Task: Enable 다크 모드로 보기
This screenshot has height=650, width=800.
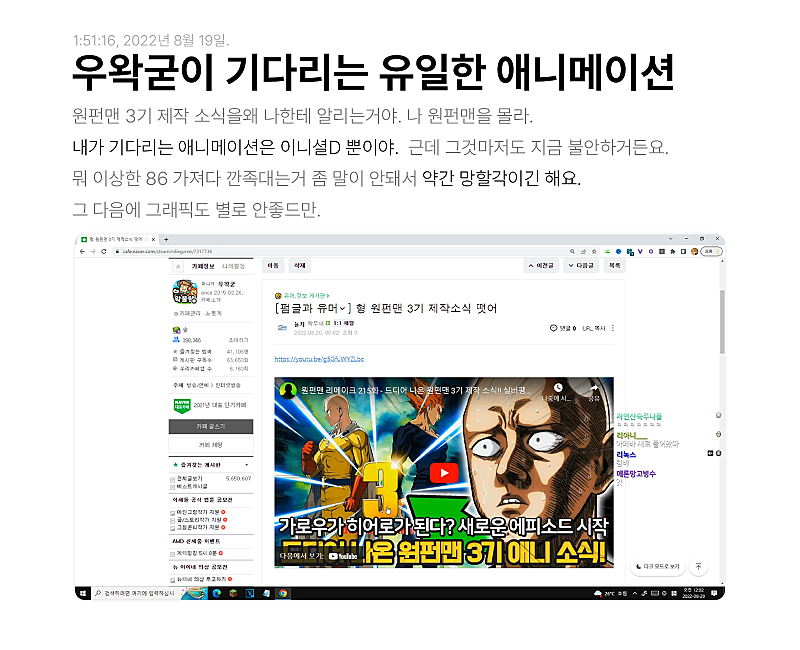Action: click(657, 566)
